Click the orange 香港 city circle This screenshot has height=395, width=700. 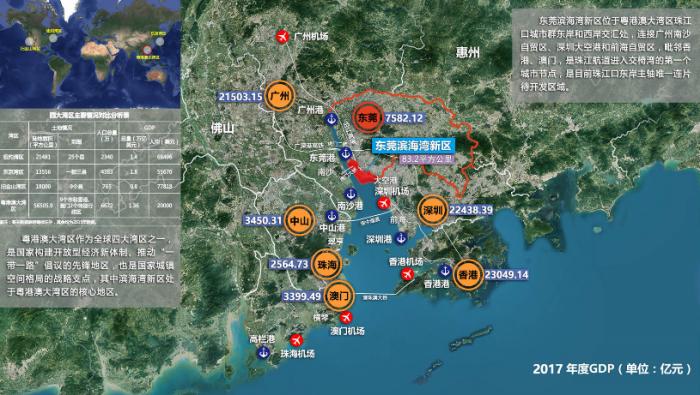[x=468, y=275]
